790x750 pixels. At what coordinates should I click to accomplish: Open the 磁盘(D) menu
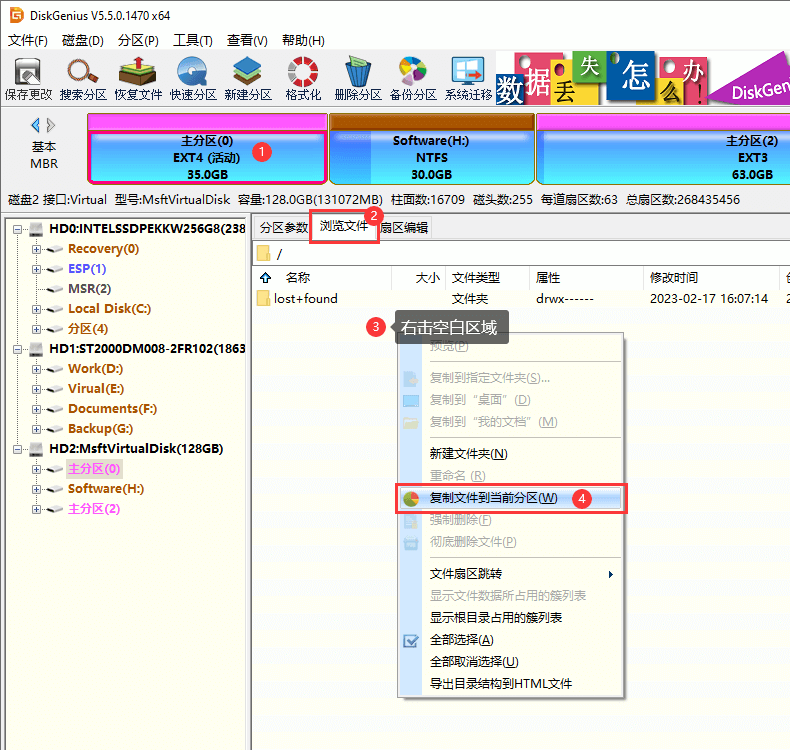pyautogui.click(x=83, y=40)
